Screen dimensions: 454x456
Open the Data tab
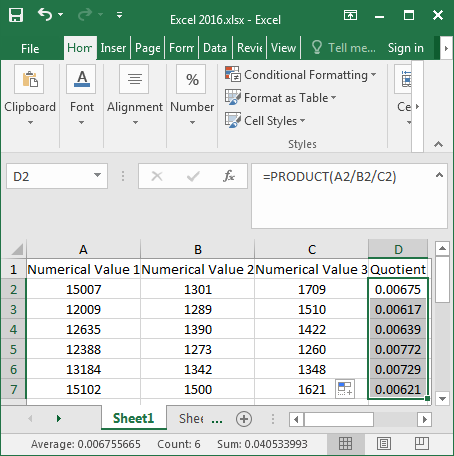[x=215, y=48]
